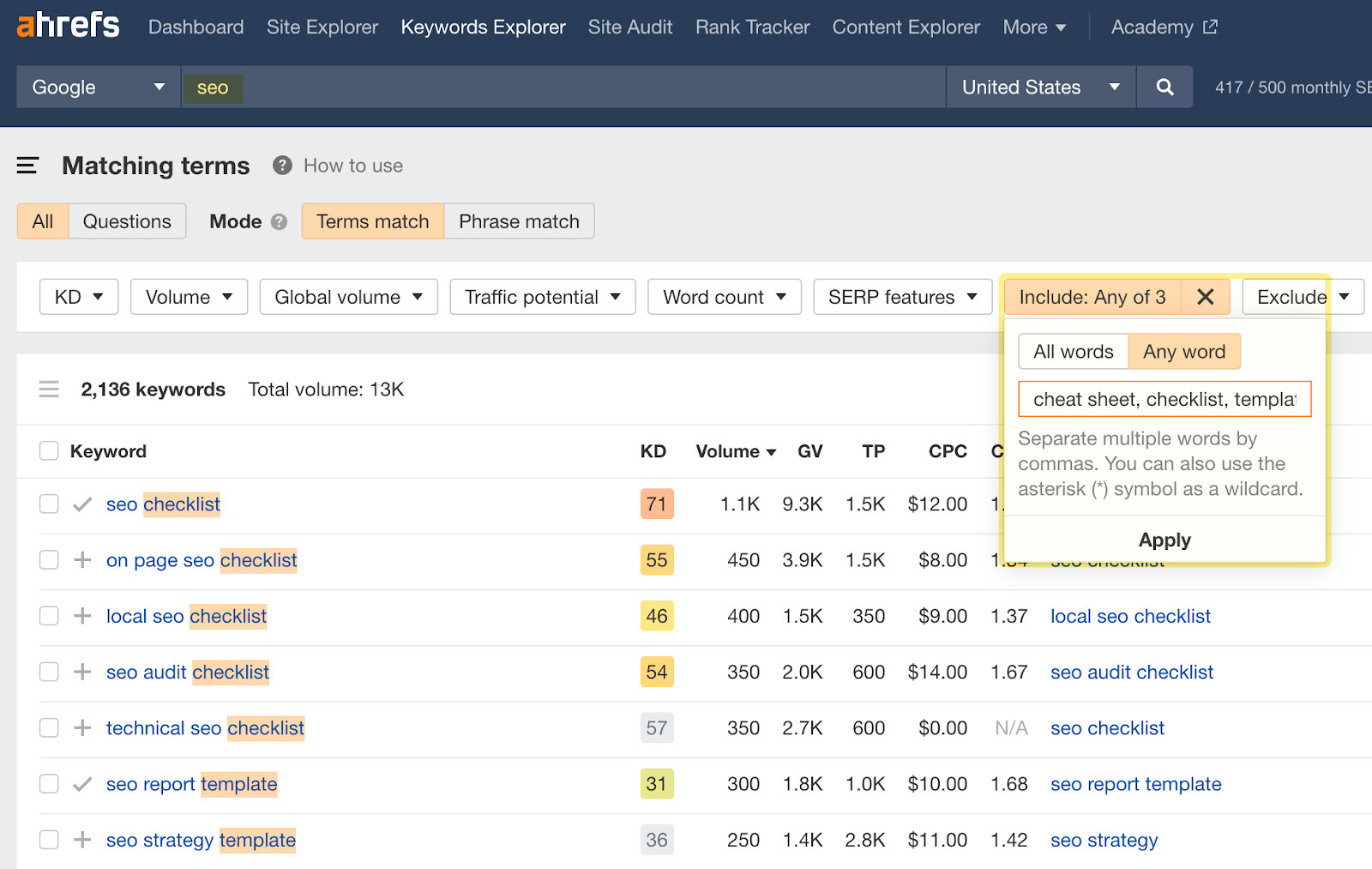Screen dimensions: 1372x869
Task: Toggle the select-all keywords checkbox
Action: [49, 450]
